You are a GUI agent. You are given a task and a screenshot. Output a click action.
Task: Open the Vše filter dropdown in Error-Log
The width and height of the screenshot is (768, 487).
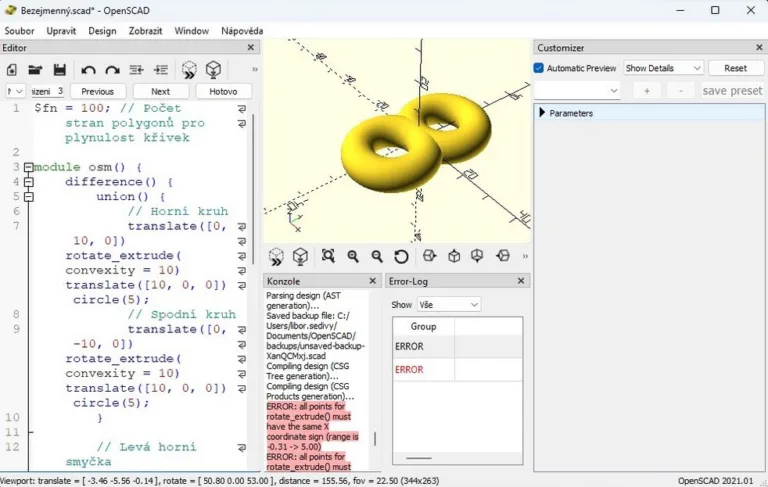click(448, 305)
